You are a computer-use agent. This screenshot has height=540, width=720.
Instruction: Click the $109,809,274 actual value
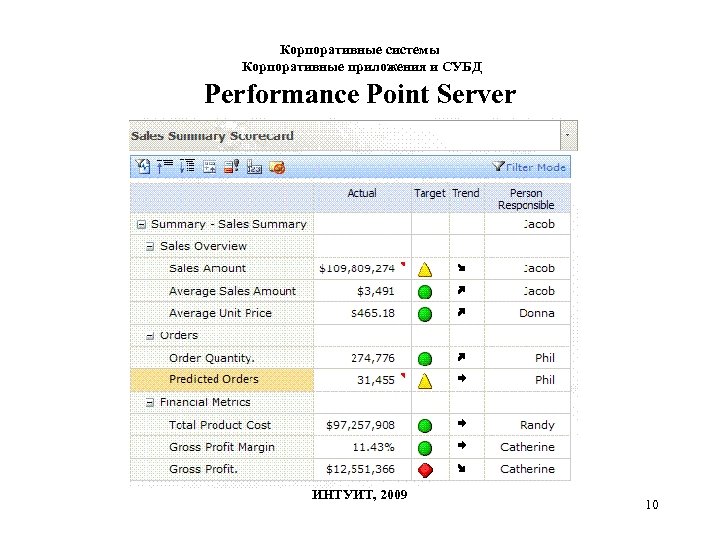point(357,269)
